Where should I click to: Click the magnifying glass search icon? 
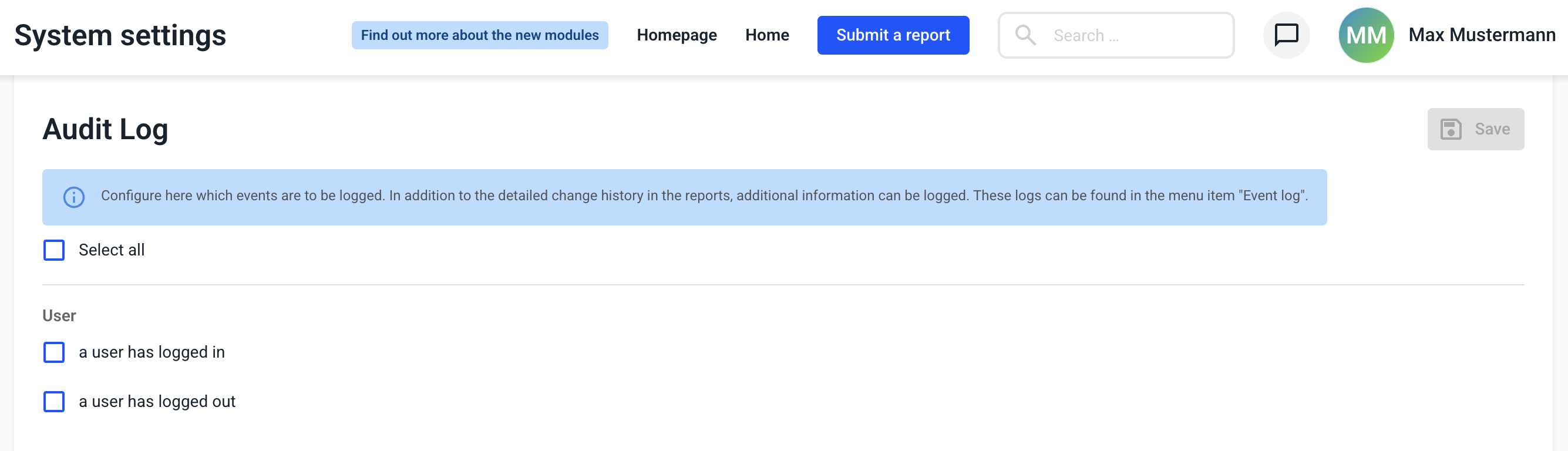coord(1025,35)
